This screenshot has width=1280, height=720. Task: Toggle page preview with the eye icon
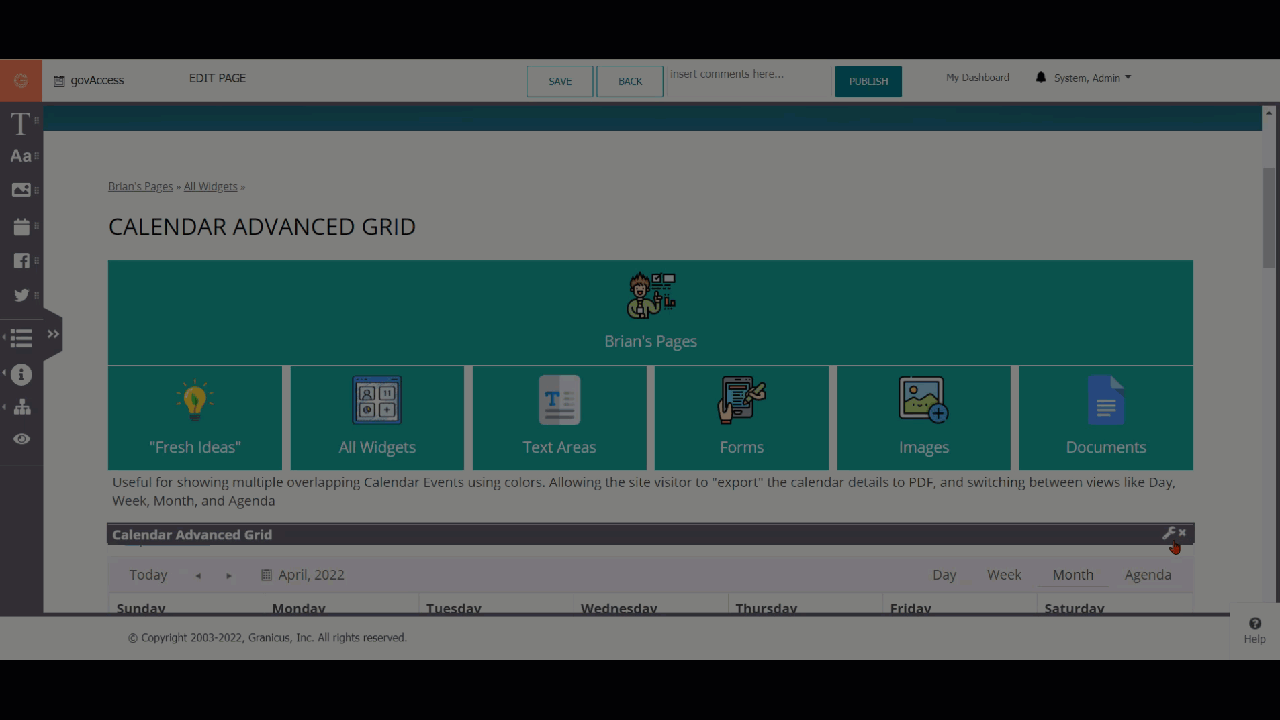[x=21, y=439]
